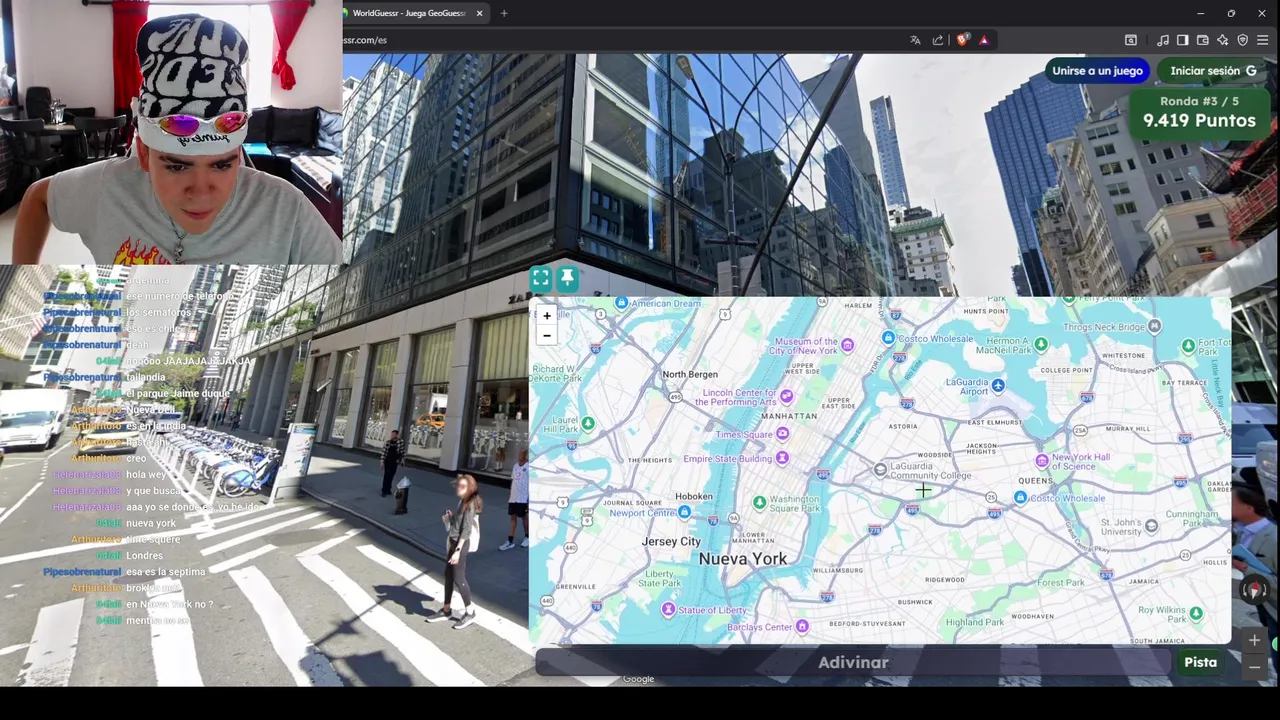Open the music note playlist icon
The height and width of the screenshot is (720, 1280).
pos(1163,40)
